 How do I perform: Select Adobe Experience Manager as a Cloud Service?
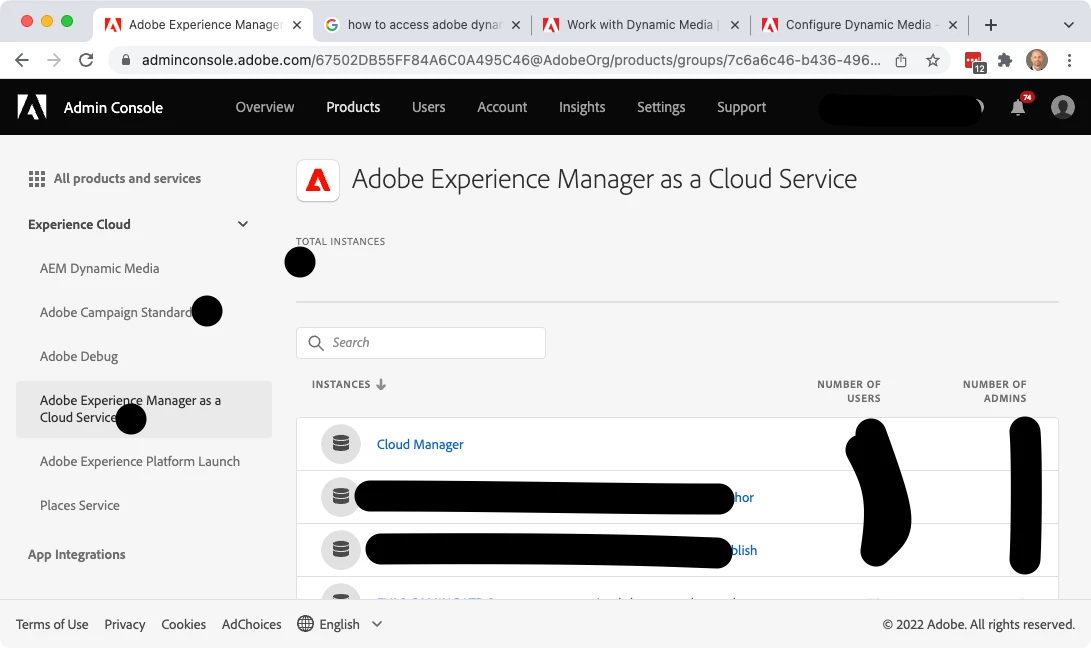143,409
